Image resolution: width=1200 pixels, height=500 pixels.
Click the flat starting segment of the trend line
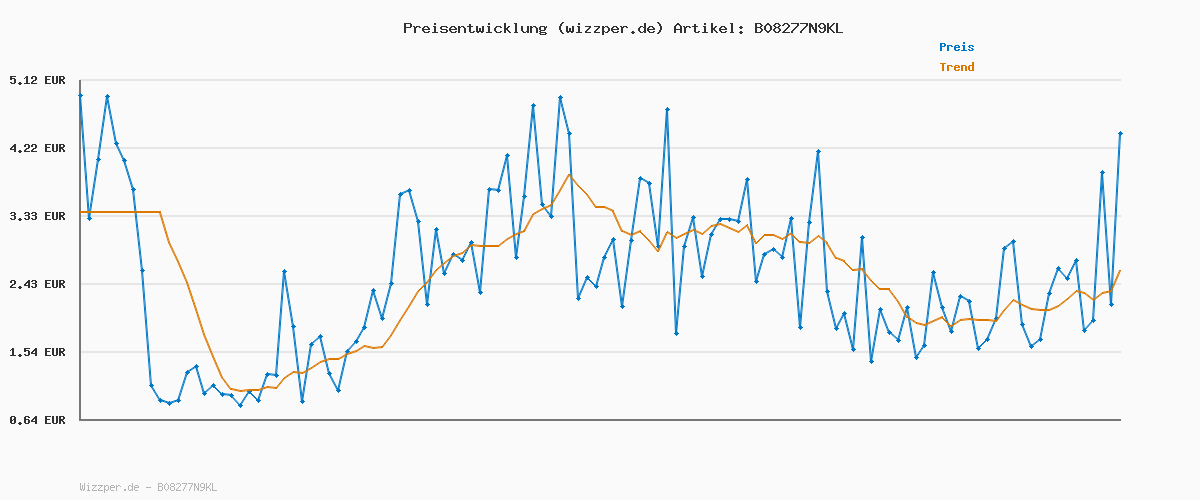[120, 212]
